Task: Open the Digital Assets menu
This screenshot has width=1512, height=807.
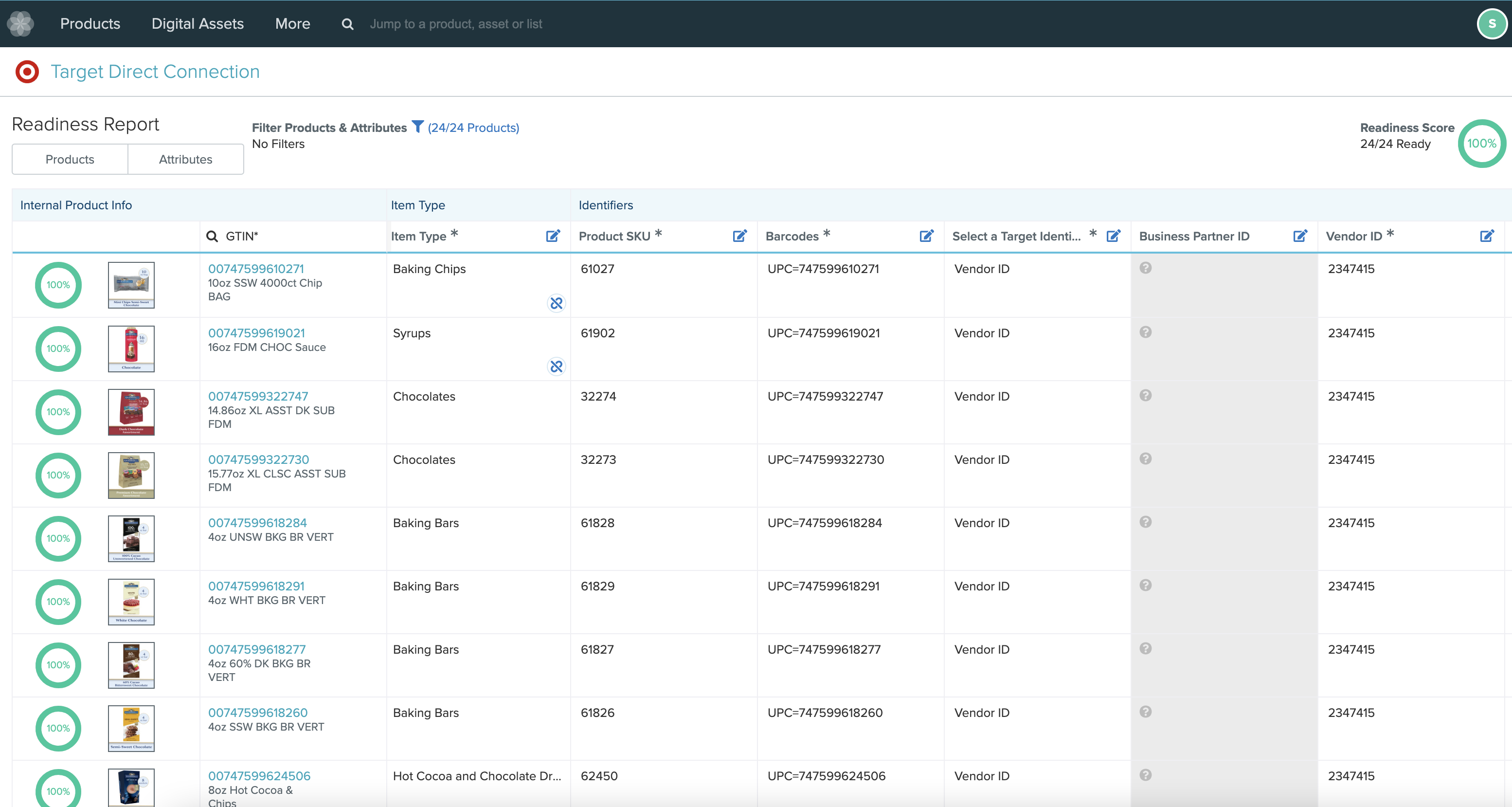Action: [198, 23]
